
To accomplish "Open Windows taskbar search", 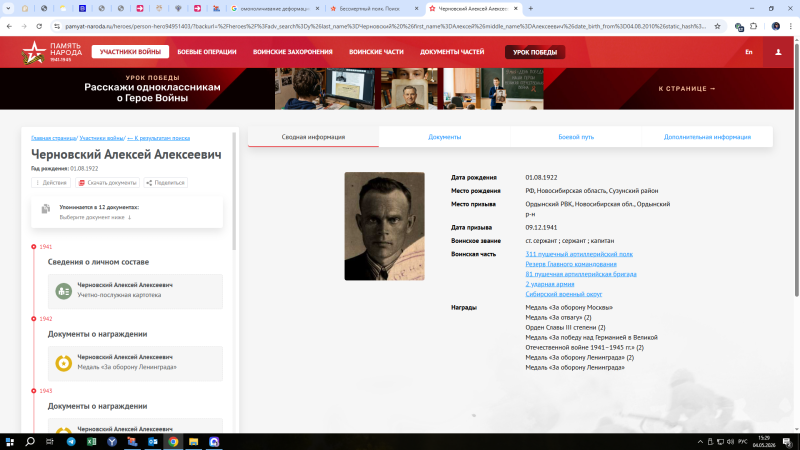I will tap(30, 442).
